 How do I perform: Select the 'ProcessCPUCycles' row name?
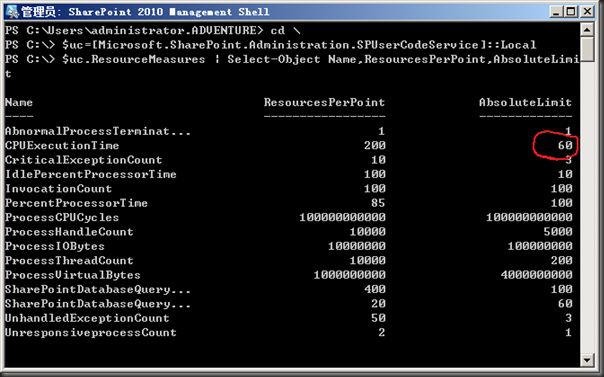pyautogui.click(x=62, y=218)
